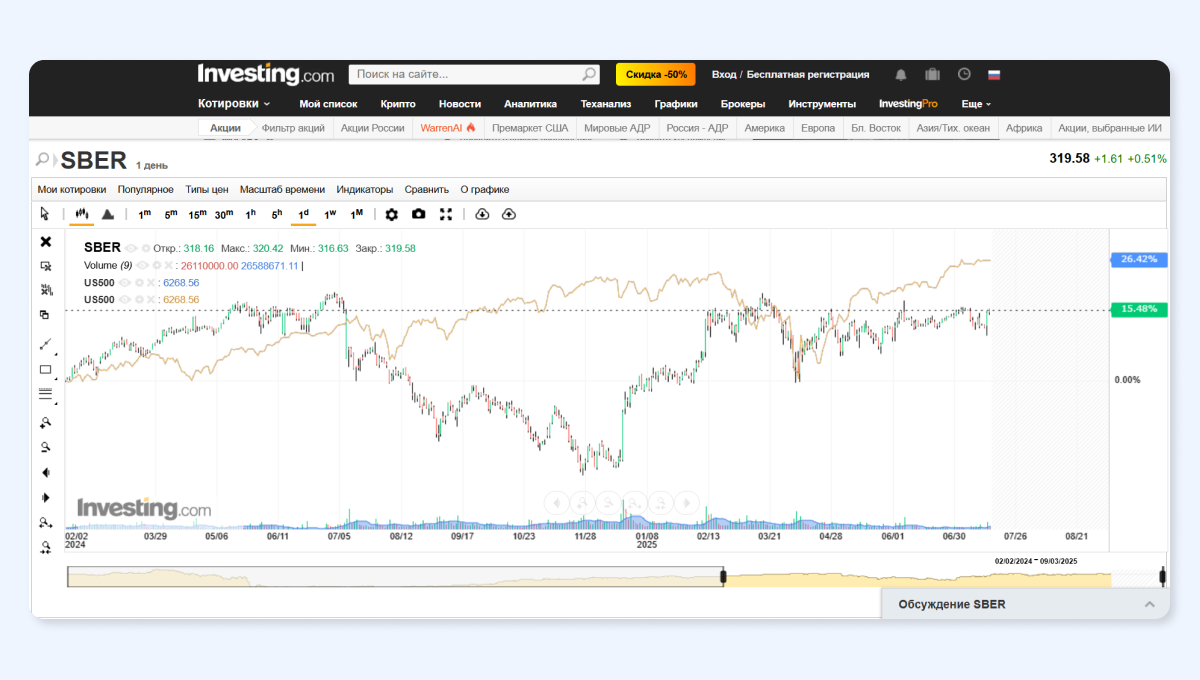The width and height of the screenshot is (1200, 680).
Task: Click the notifications bell icon
Action: 901,75
